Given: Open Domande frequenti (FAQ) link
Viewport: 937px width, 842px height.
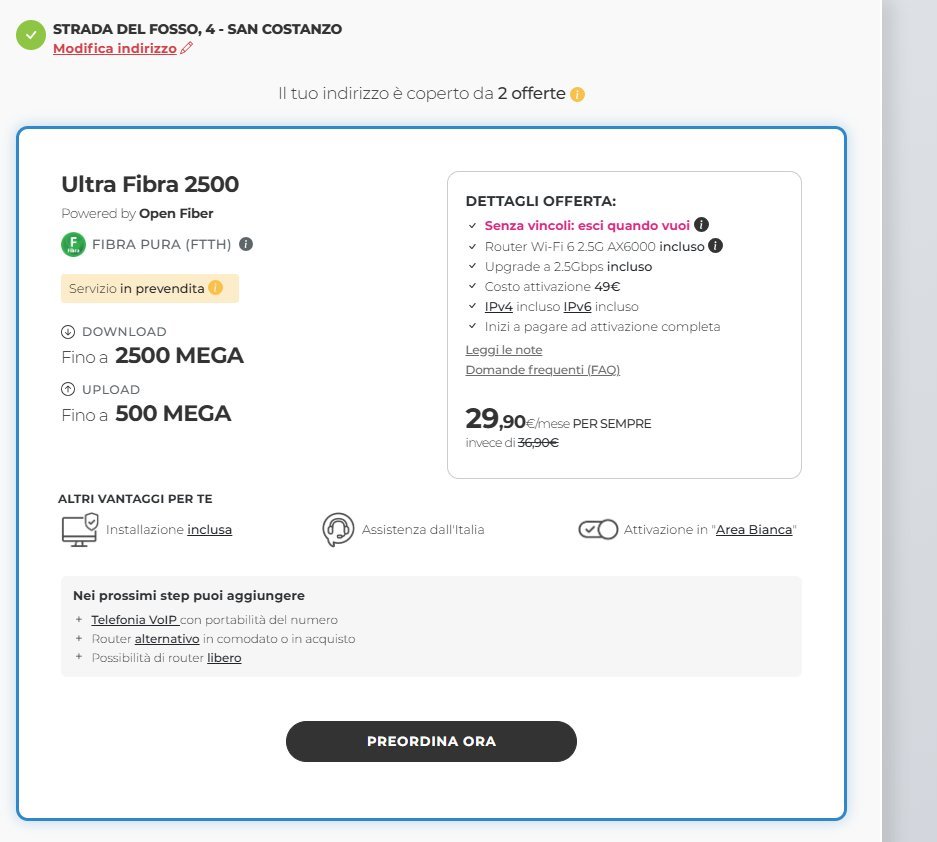Looking at the screenshot, I should [543, 370].
